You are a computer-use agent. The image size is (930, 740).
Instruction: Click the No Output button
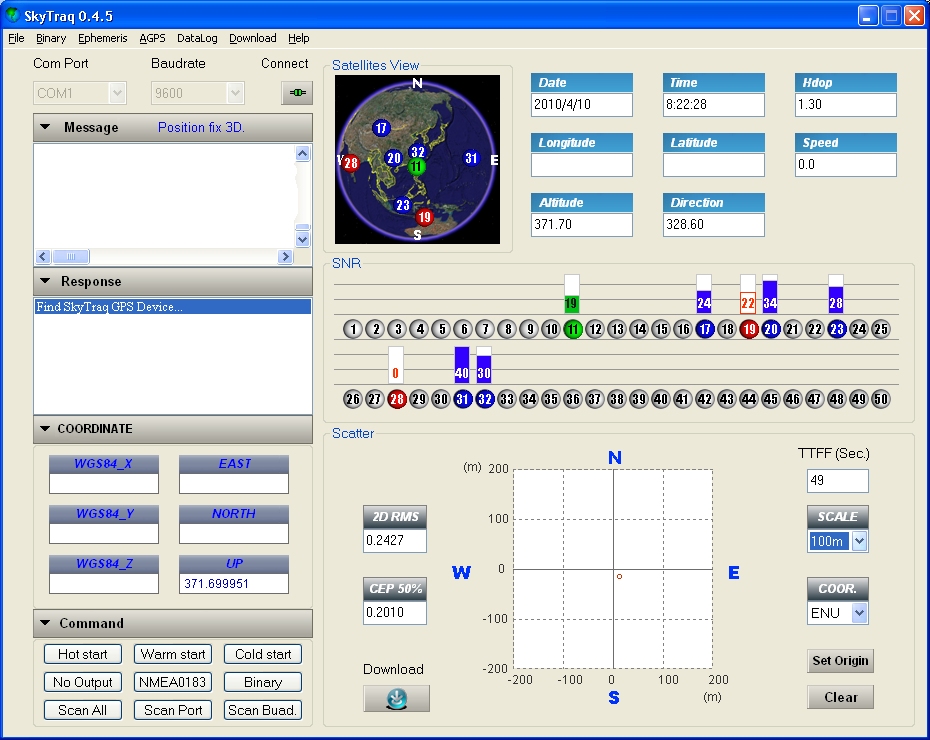tap(82, 682)
